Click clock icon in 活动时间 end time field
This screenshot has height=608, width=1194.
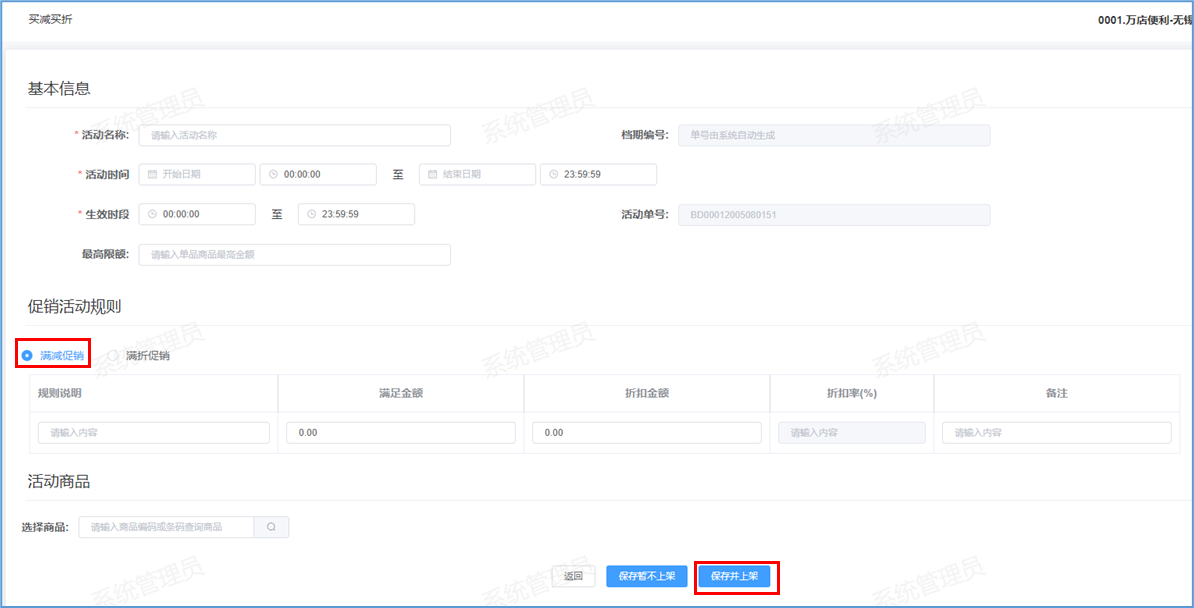553,174
